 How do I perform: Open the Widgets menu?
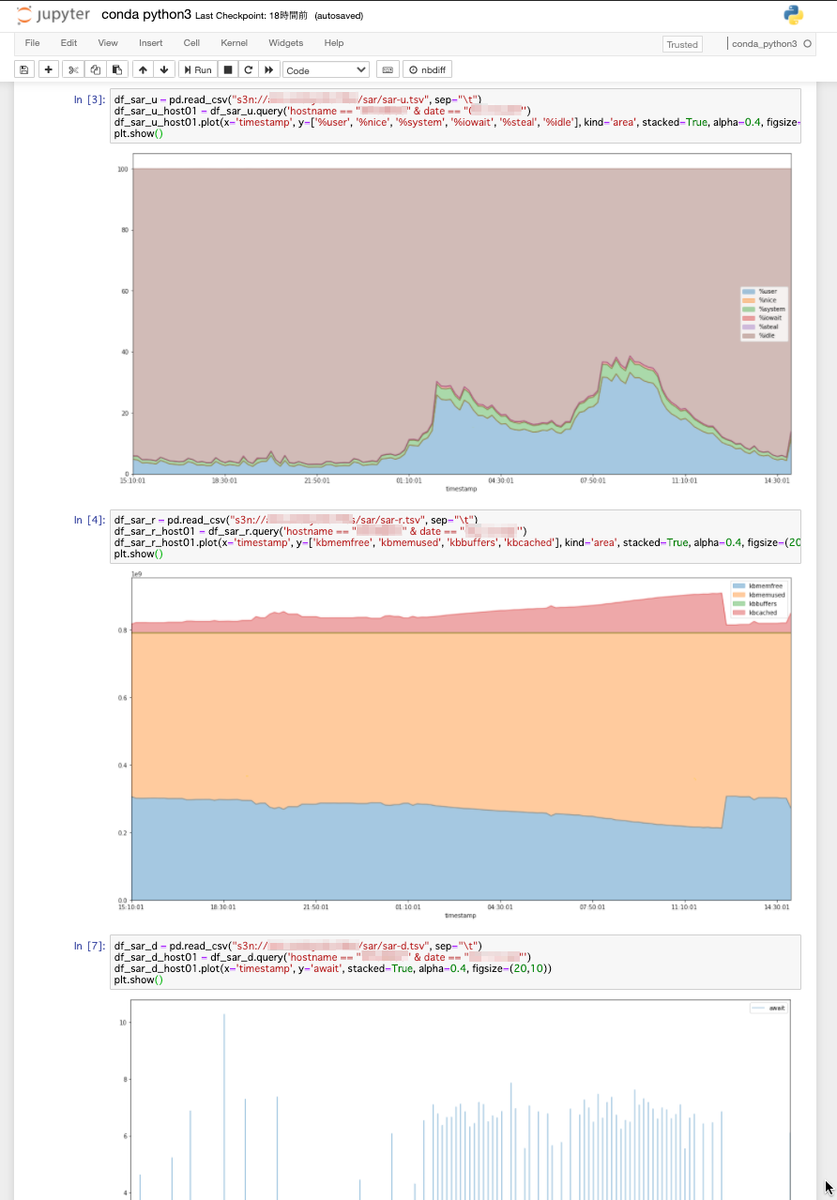[286, 43]
